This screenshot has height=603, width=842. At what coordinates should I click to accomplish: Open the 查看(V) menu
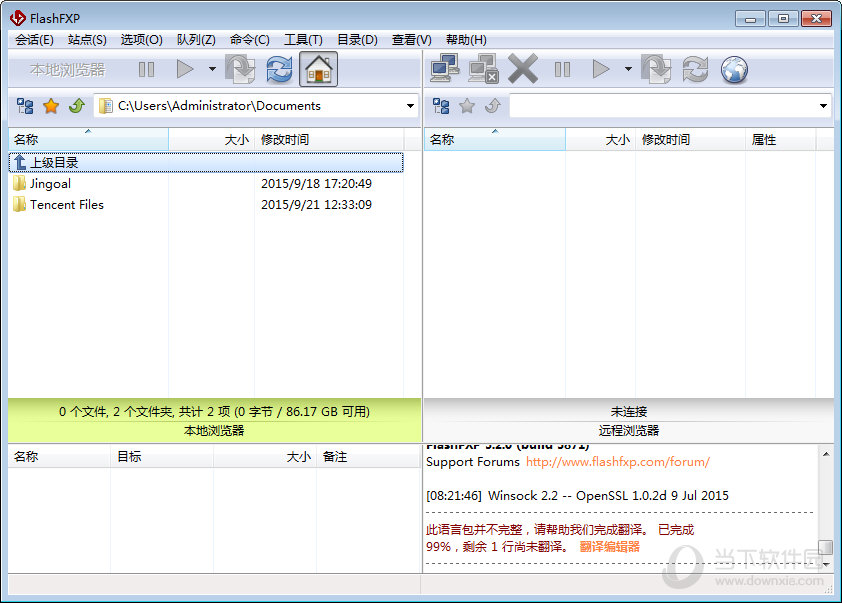[x=411, y=40]
